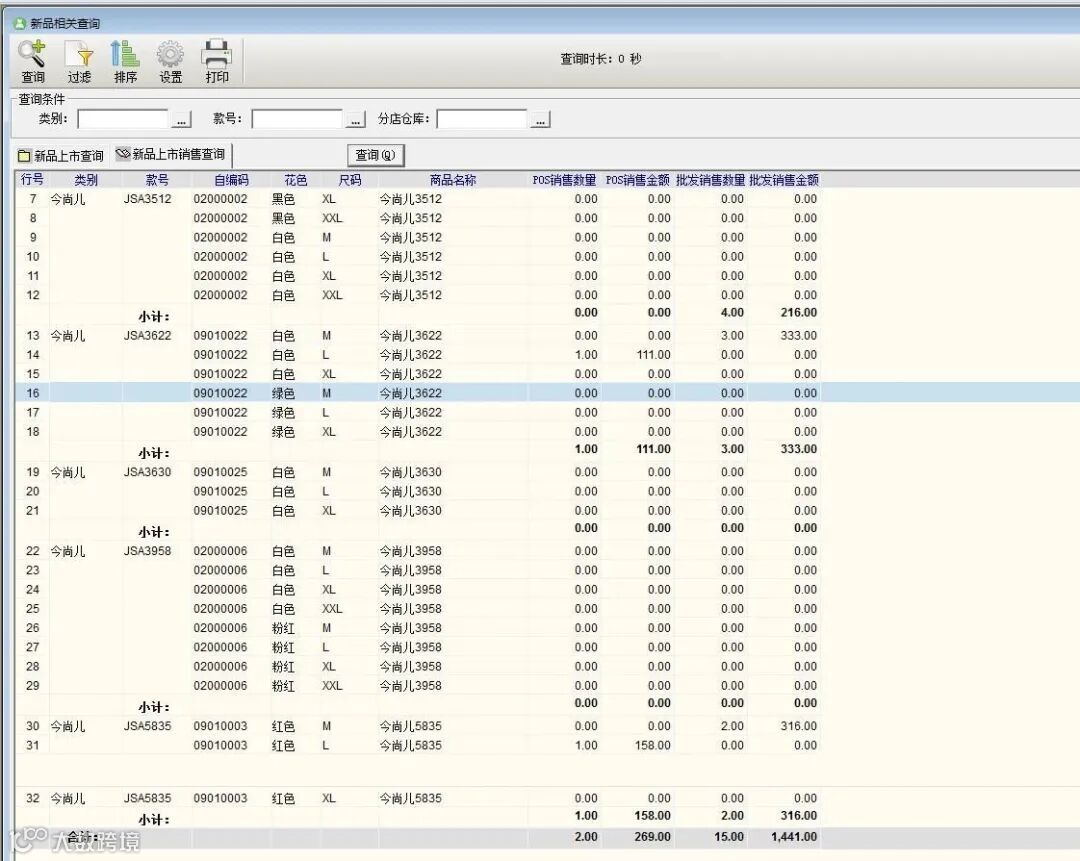
Task: Select row 13 style JSA3622
Action: [x=147, y=336]
